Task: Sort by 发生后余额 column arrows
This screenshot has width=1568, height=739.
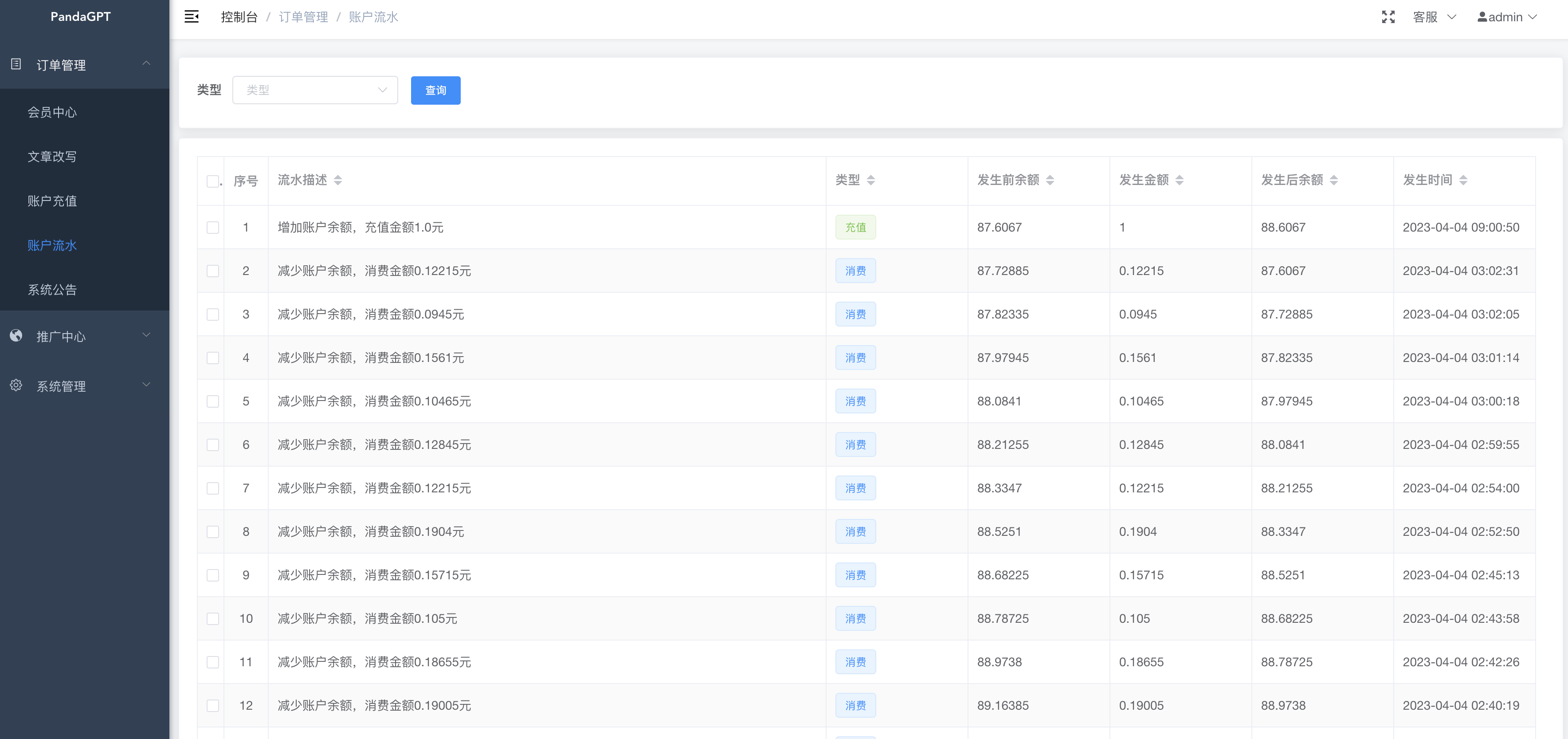Action: coord(1334,180)
